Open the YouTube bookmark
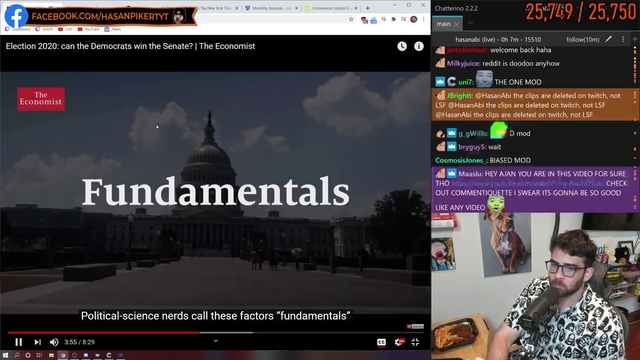 (x=88, y=29)
